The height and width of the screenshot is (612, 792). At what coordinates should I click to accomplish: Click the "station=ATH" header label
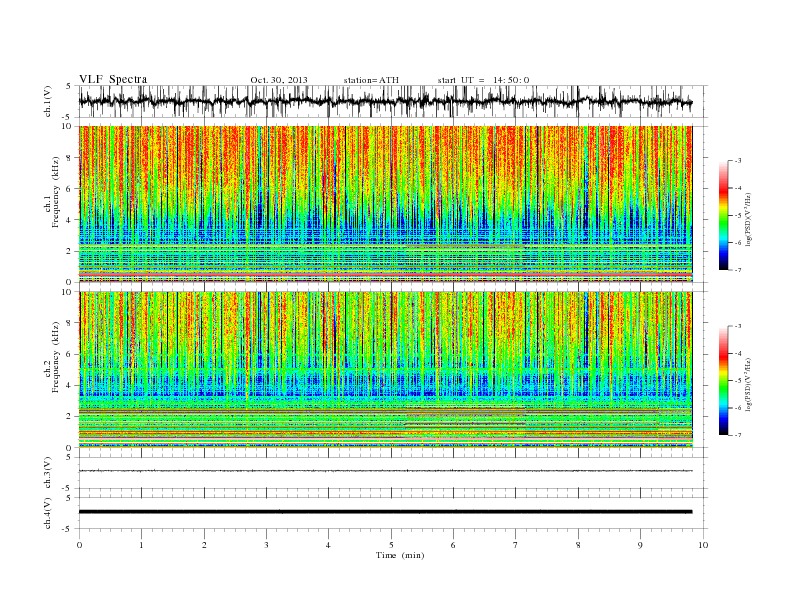click(x=371, y=80)
